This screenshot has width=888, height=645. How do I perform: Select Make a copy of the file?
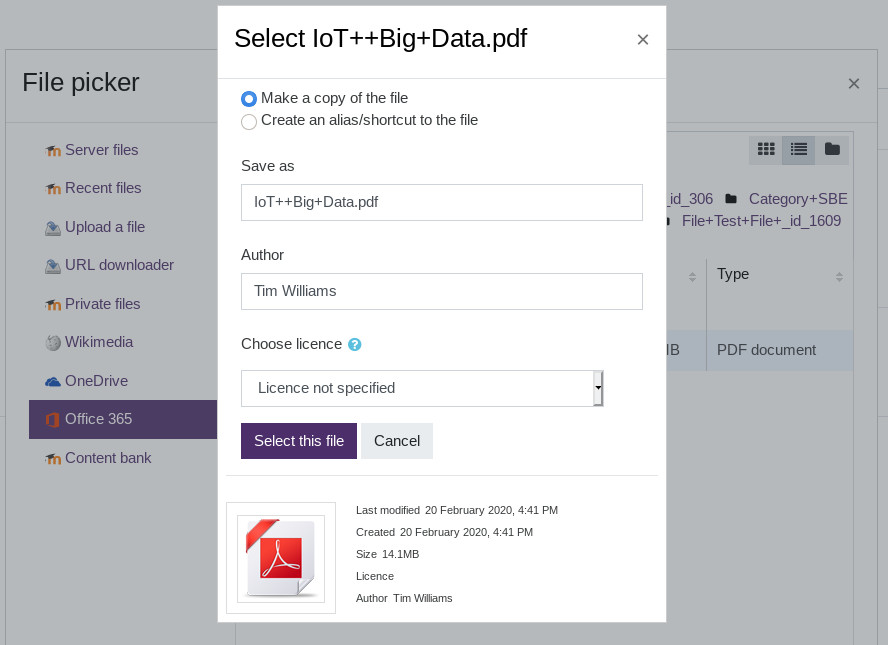pos(249,99)
